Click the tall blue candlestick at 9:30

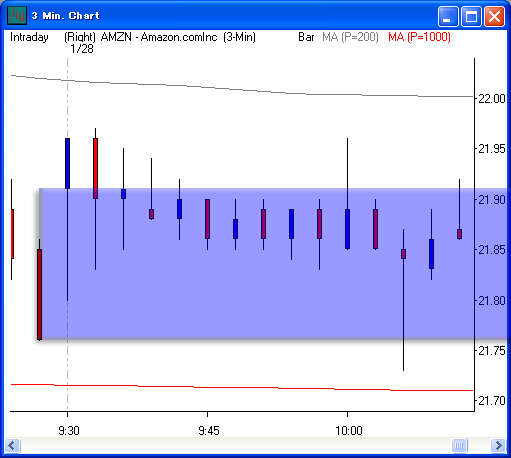(x=67, y=163)
